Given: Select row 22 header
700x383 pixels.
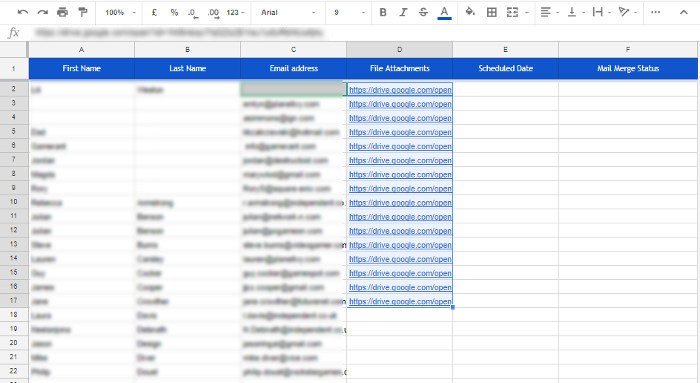Looking at the screenshot, I should click(x=14, y=371).
